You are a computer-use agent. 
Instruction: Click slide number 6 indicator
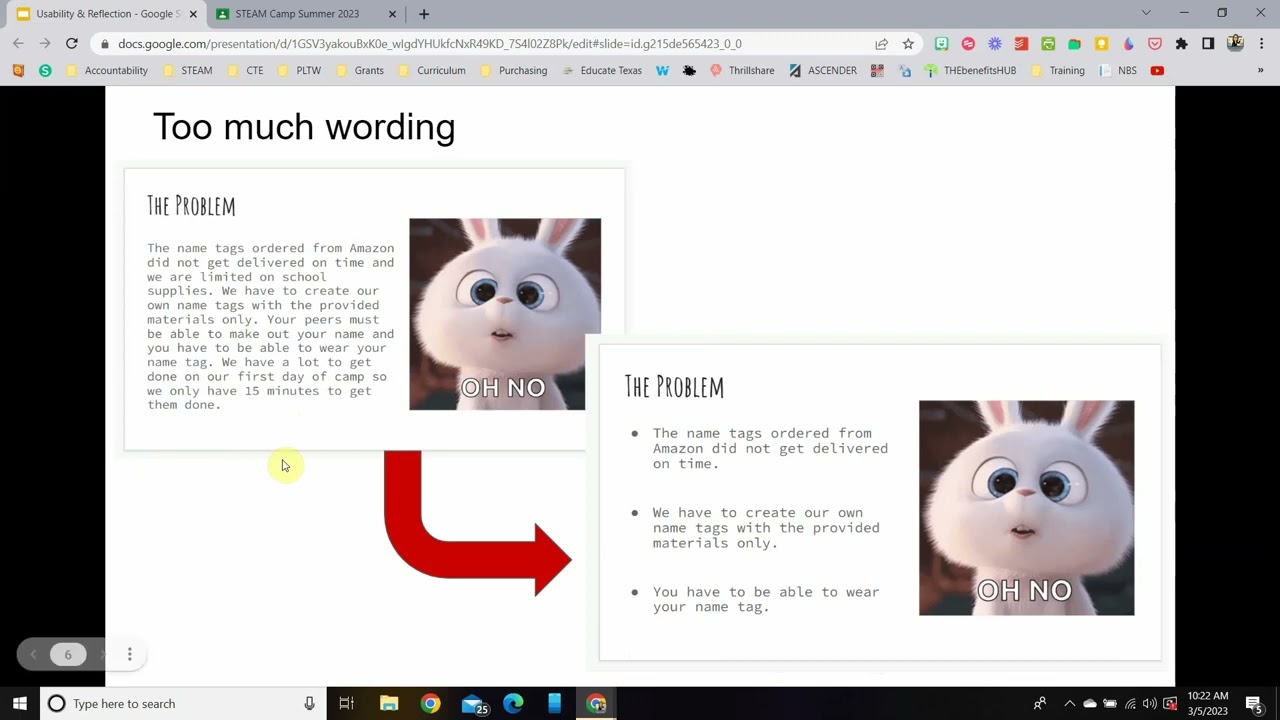pyautogui.click(x=68, y=654)
